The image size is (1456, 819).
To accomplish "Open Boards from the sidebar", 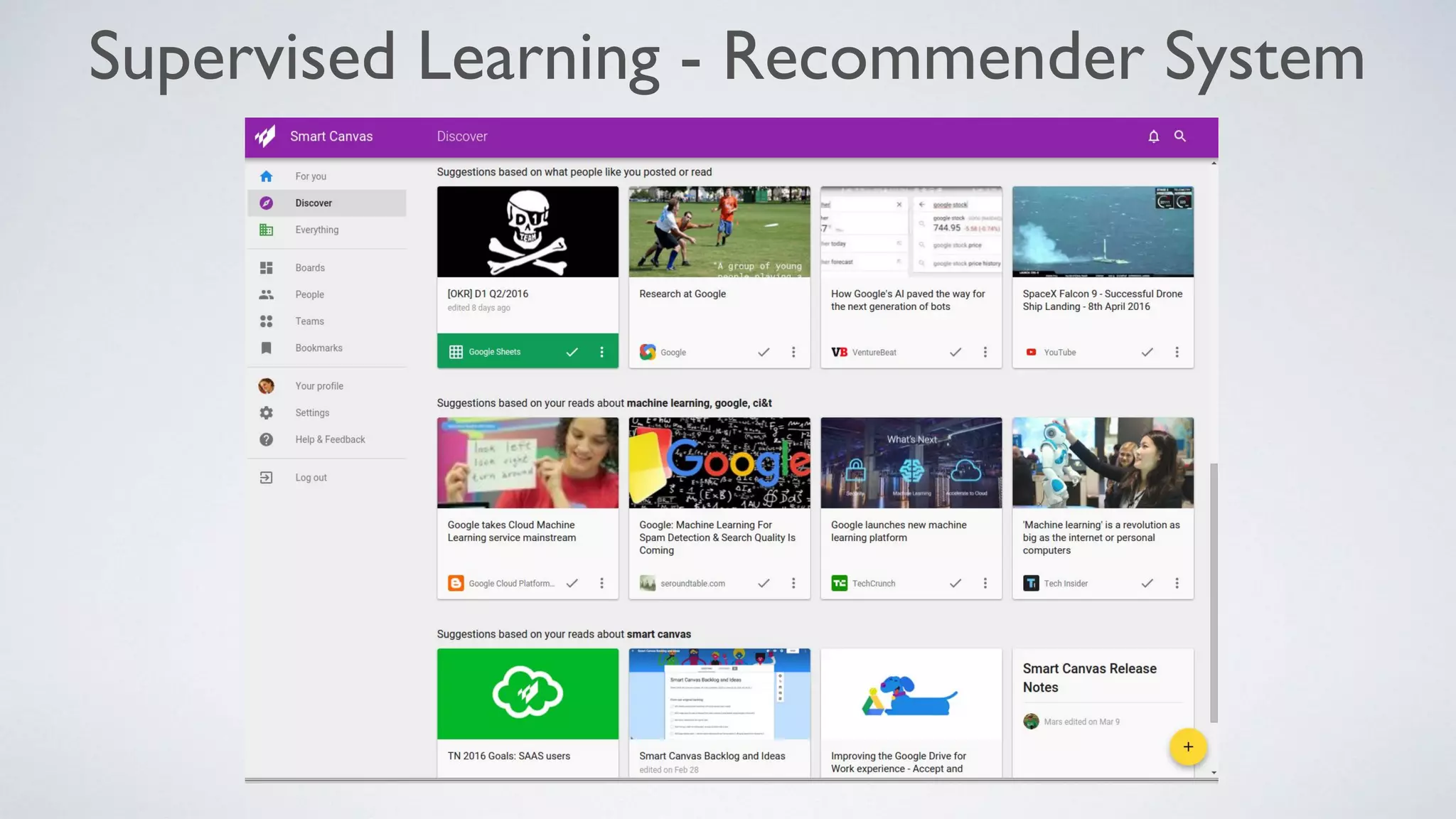I will (327, 268).
